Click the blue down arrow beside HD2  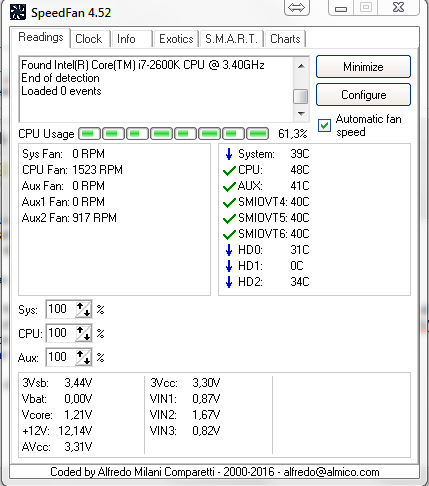pyautogui.click(x=229, y=282)
